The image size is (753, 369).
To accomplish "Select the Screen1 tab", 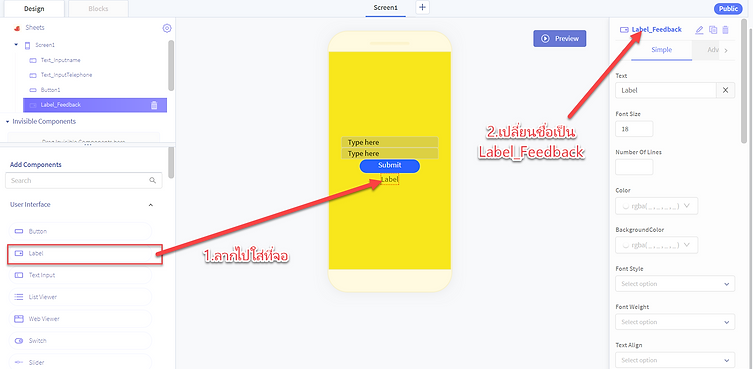I will 386,8.
